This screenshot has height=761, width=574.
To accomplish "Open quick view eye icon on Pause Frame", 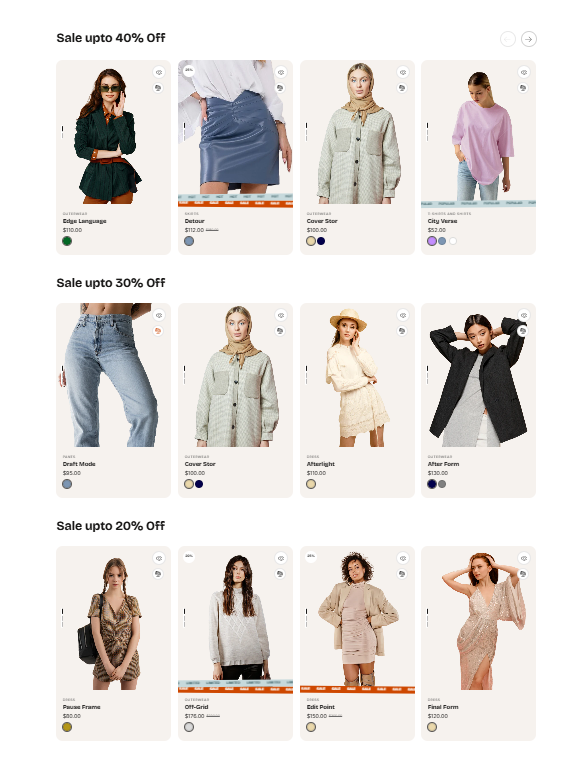I will coord(159,558).
